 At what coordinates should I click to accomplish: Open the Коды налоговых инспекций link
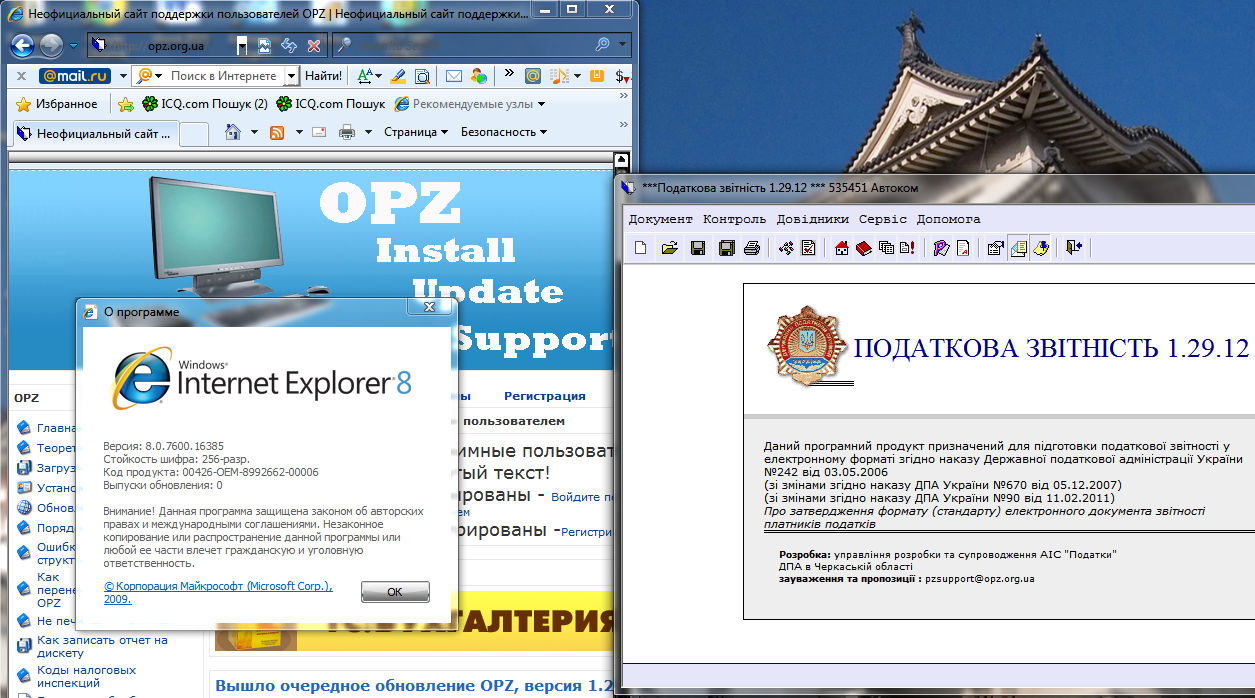[x=86, y=676]
